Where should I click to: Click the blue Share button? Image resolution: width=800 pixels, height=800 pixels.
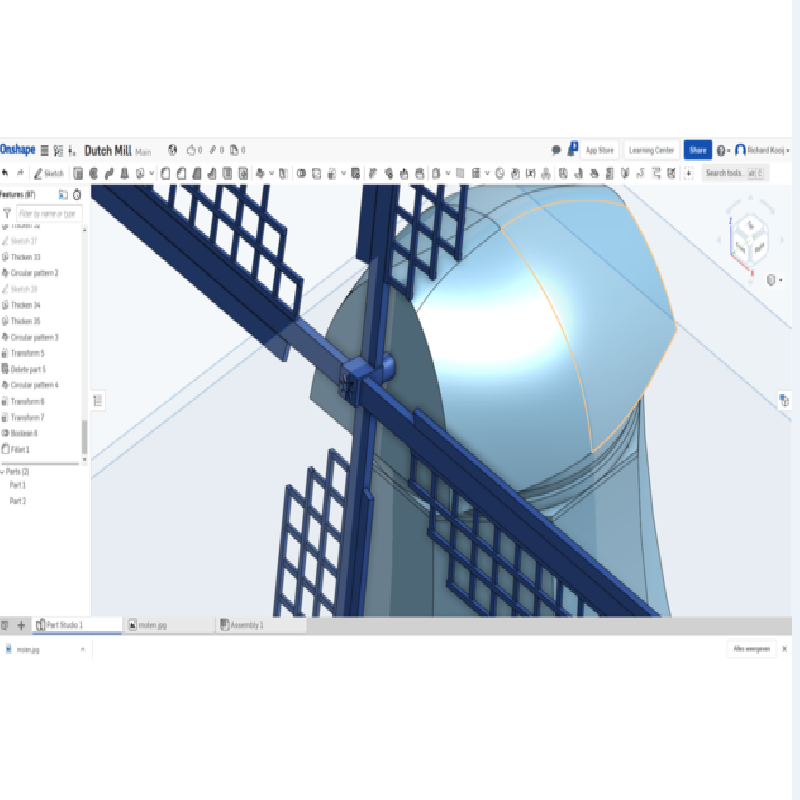697,150
